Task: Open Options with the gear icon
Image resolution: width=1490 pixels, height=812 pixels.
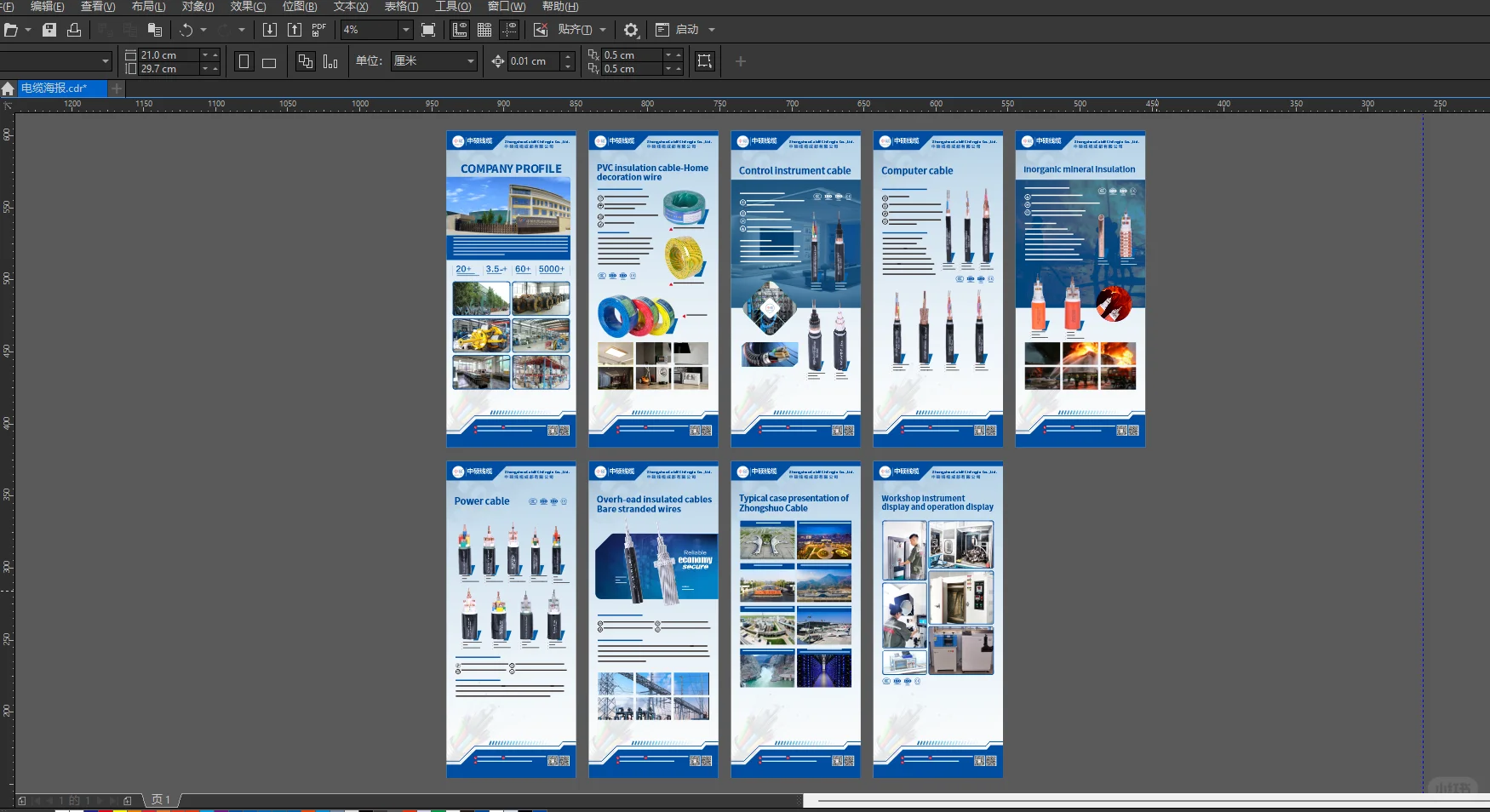Action: (630, 30)
